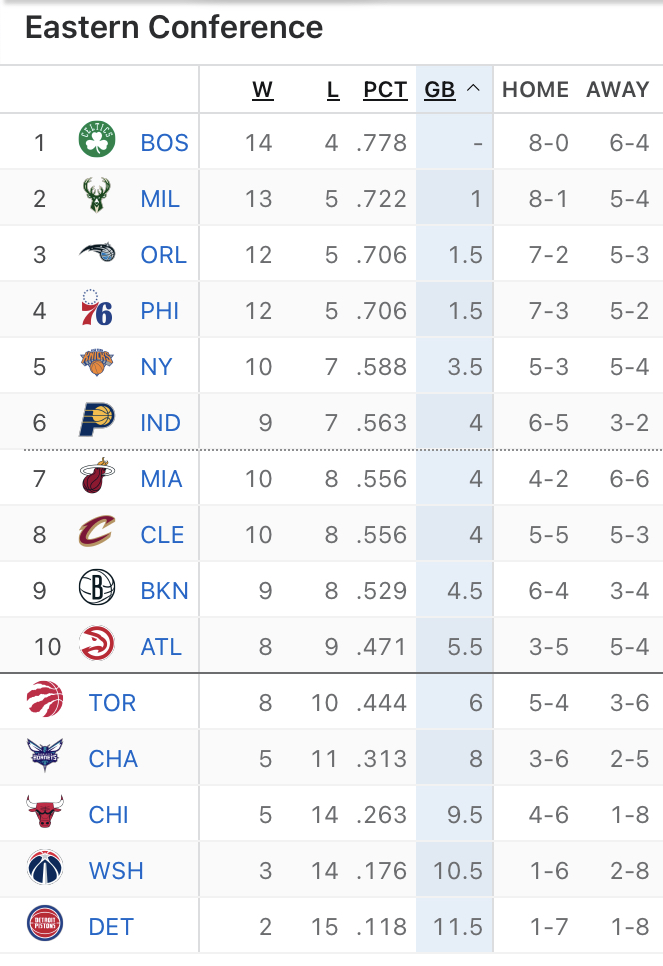Click the Milwaukee Bucks logo

(x=97, y=195)
